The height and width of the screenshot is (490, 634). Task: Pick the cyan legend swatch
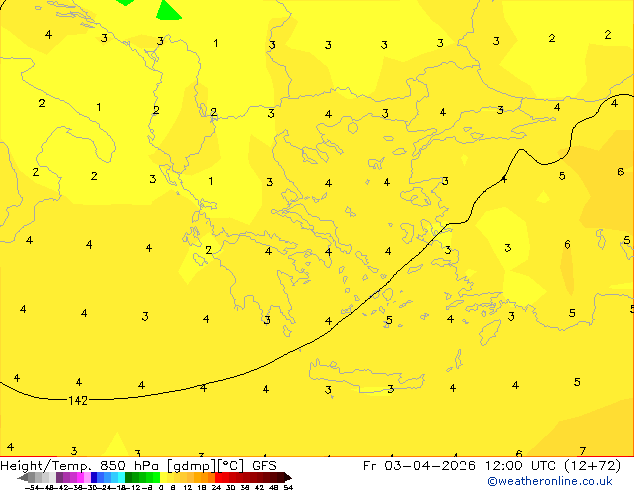point(121,477)
